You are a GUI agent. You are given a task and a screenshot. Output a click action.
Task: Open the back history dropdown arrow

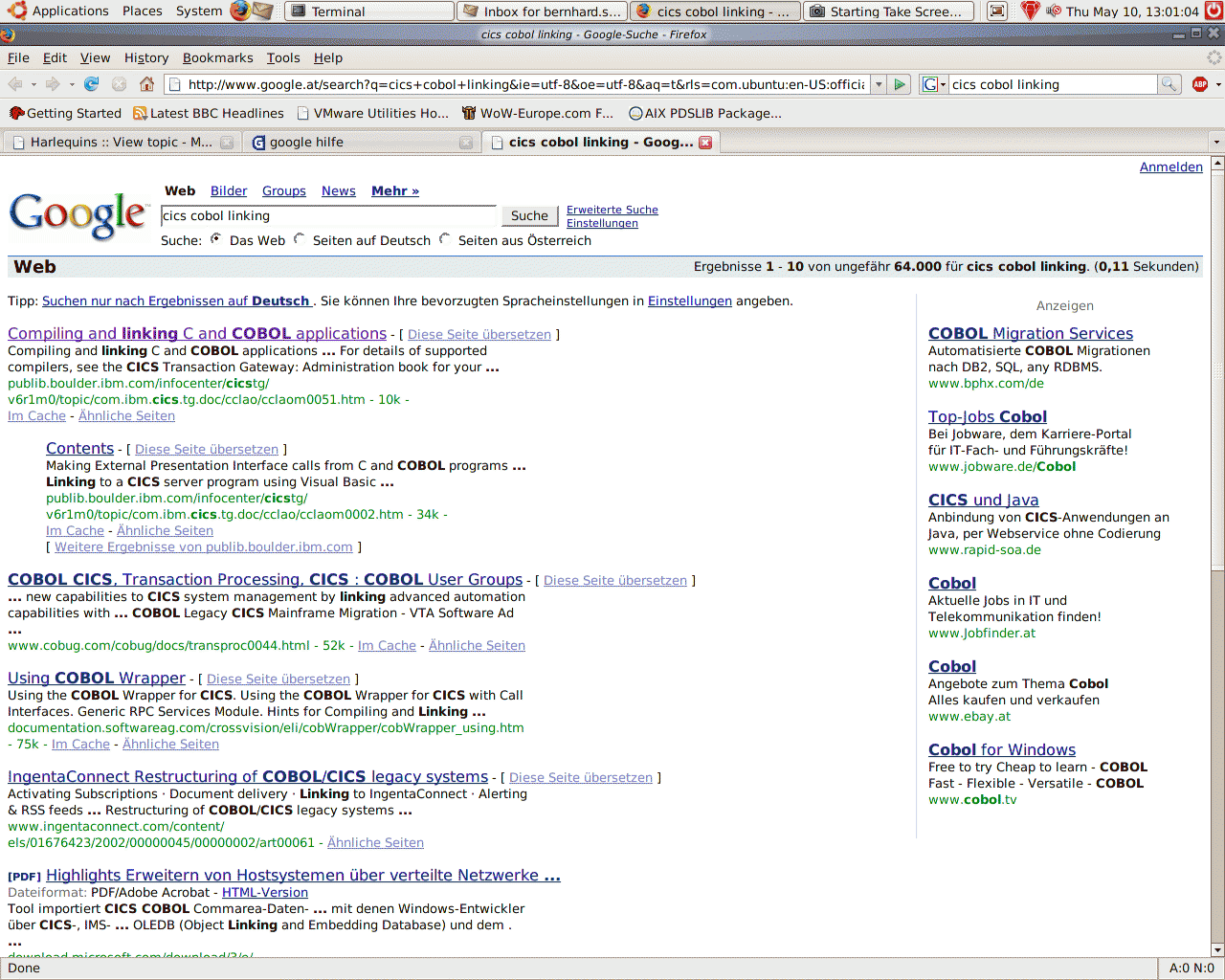click(33, 84)
